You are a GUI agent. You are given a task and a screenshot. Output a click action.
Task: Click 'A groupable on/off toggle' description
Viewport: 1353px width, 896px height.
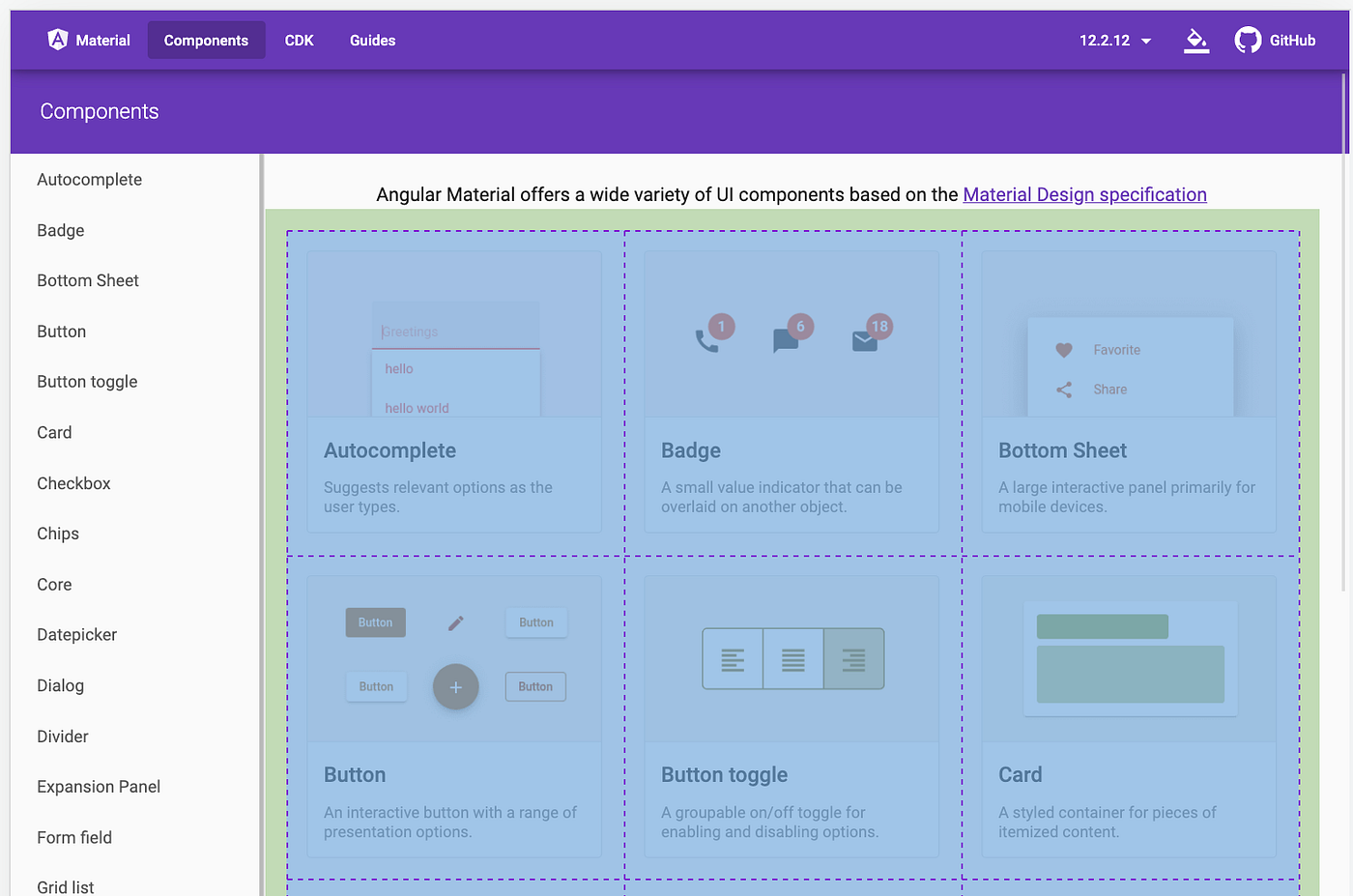[770, 823]
